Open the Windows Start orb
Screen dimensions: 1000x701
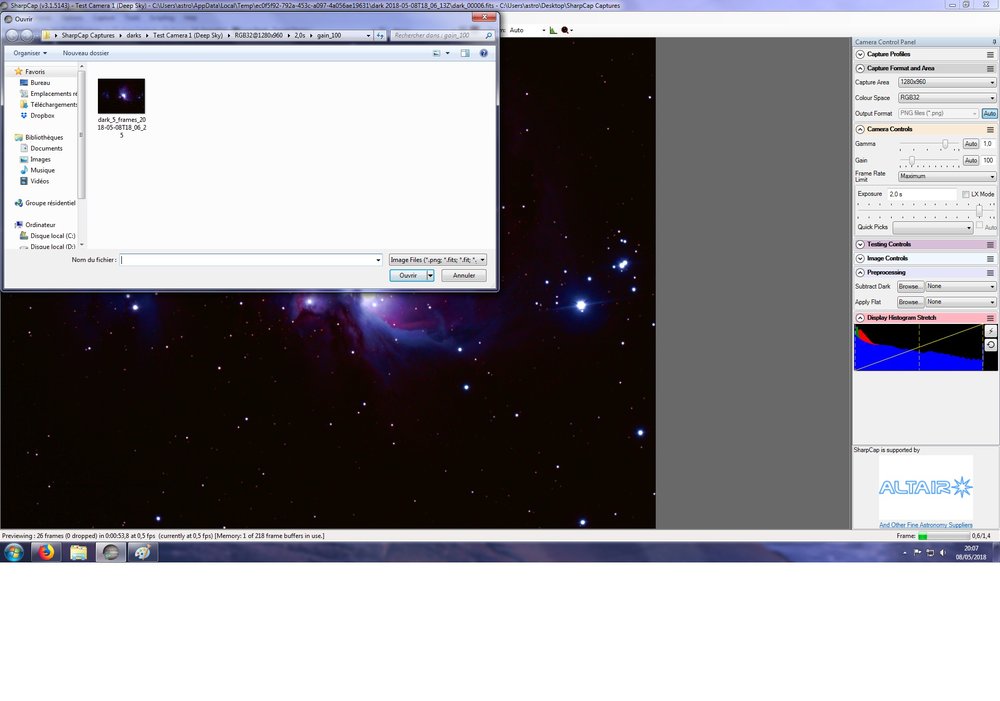13,552
